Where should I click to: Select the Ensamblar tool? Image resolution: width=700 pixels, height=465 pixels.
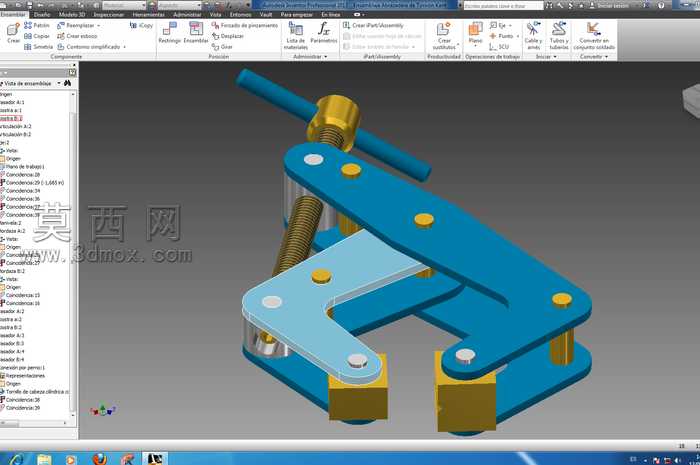pos(196,33)
